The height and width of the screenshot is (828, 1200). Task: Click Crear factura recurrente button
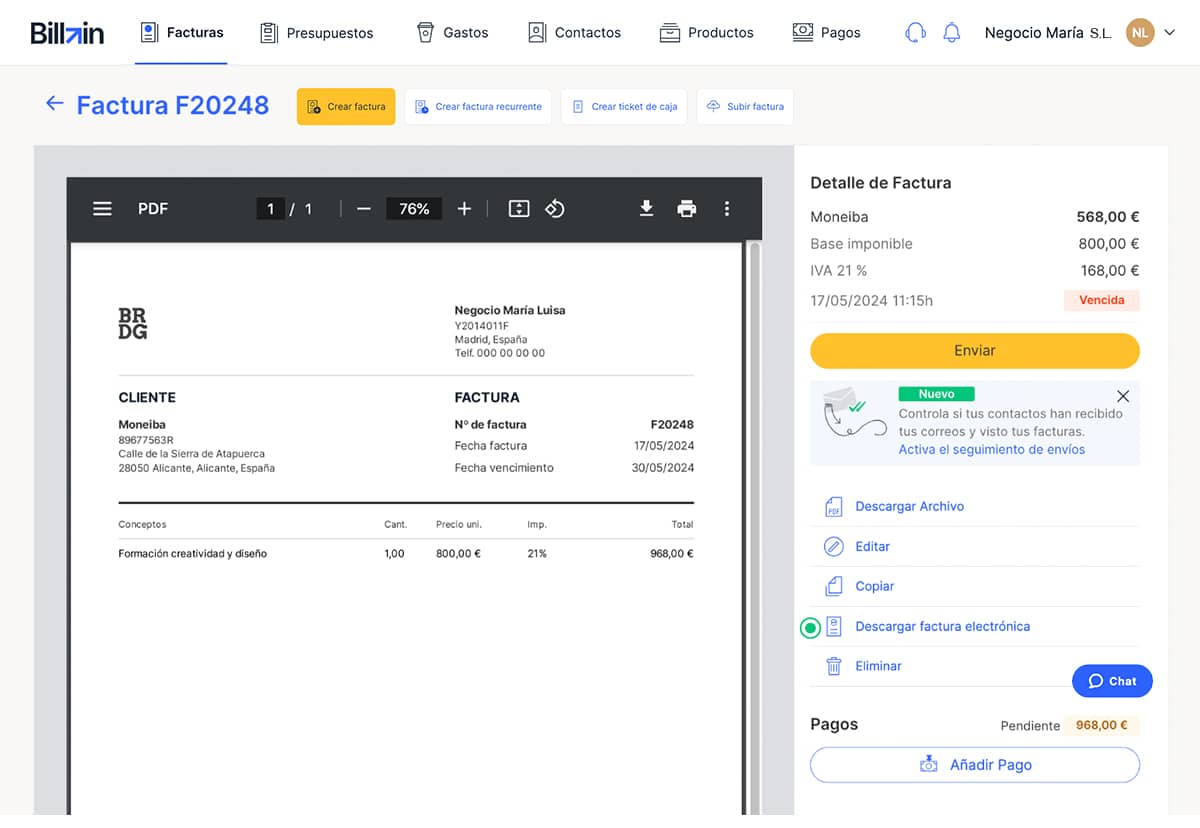click(478, 107)
